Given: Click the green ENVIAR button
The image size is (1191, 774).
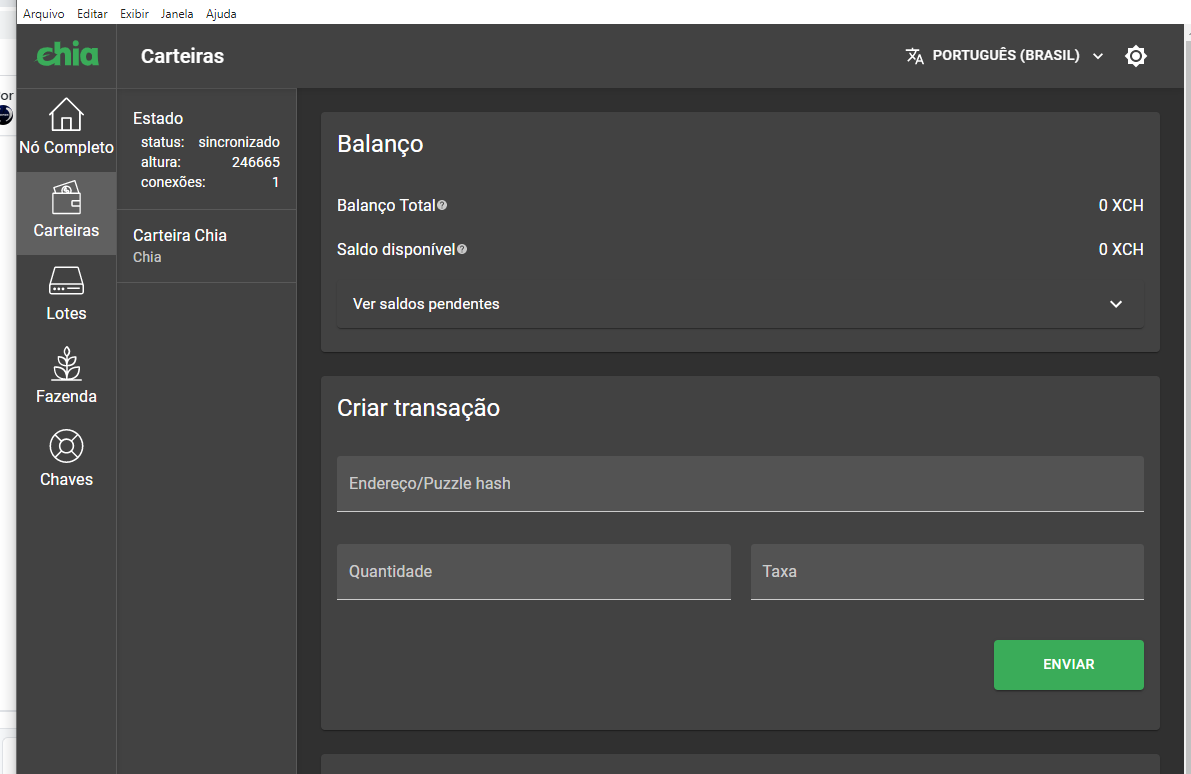Looking at the screenshot, I should pos(1068,665).
